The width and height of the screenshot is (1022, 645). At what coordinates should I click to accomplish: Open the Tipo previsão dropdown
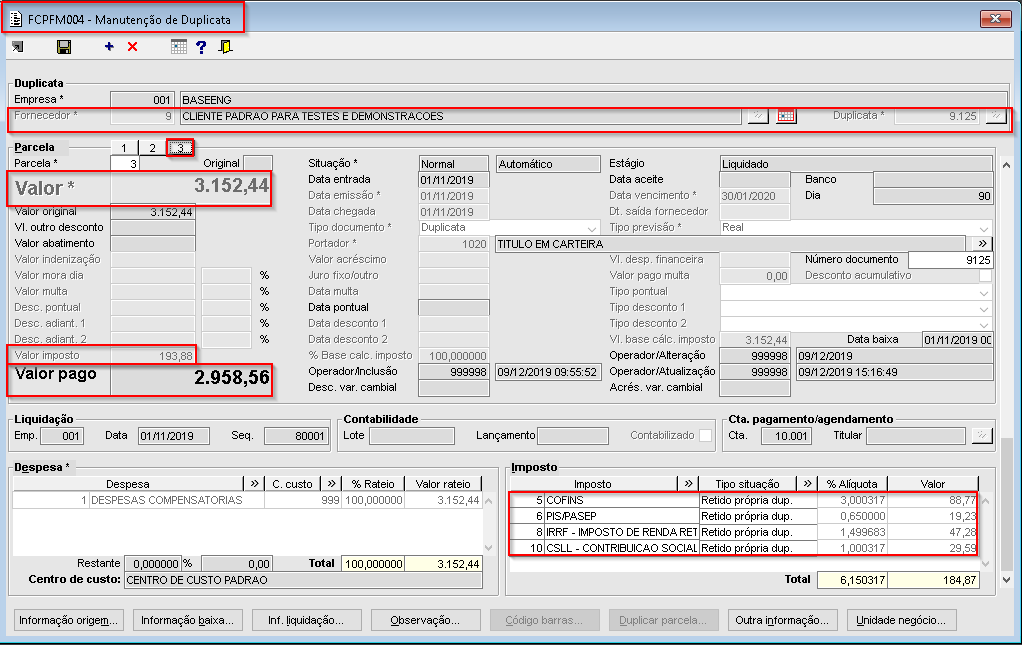(984, 228)
